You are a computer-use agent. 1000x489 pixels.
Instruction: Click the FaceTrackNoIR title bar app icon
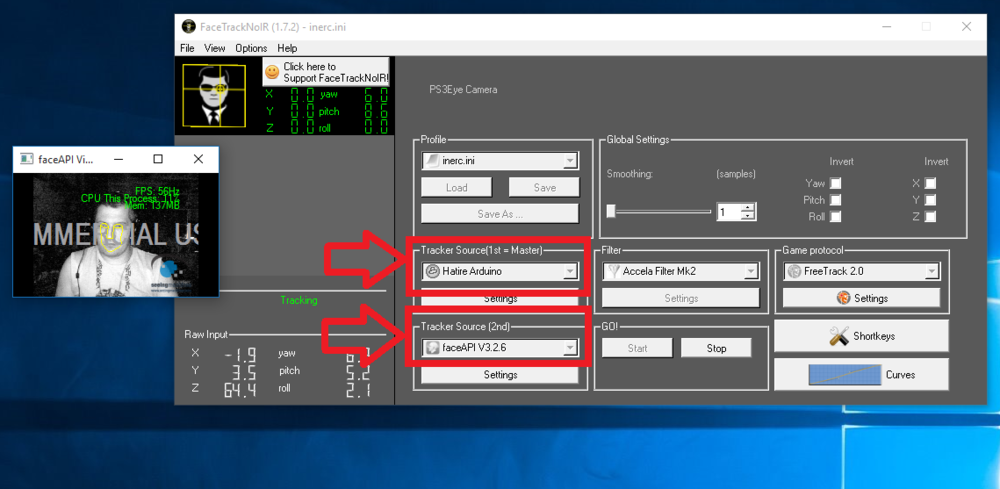[x=188, y=27]
